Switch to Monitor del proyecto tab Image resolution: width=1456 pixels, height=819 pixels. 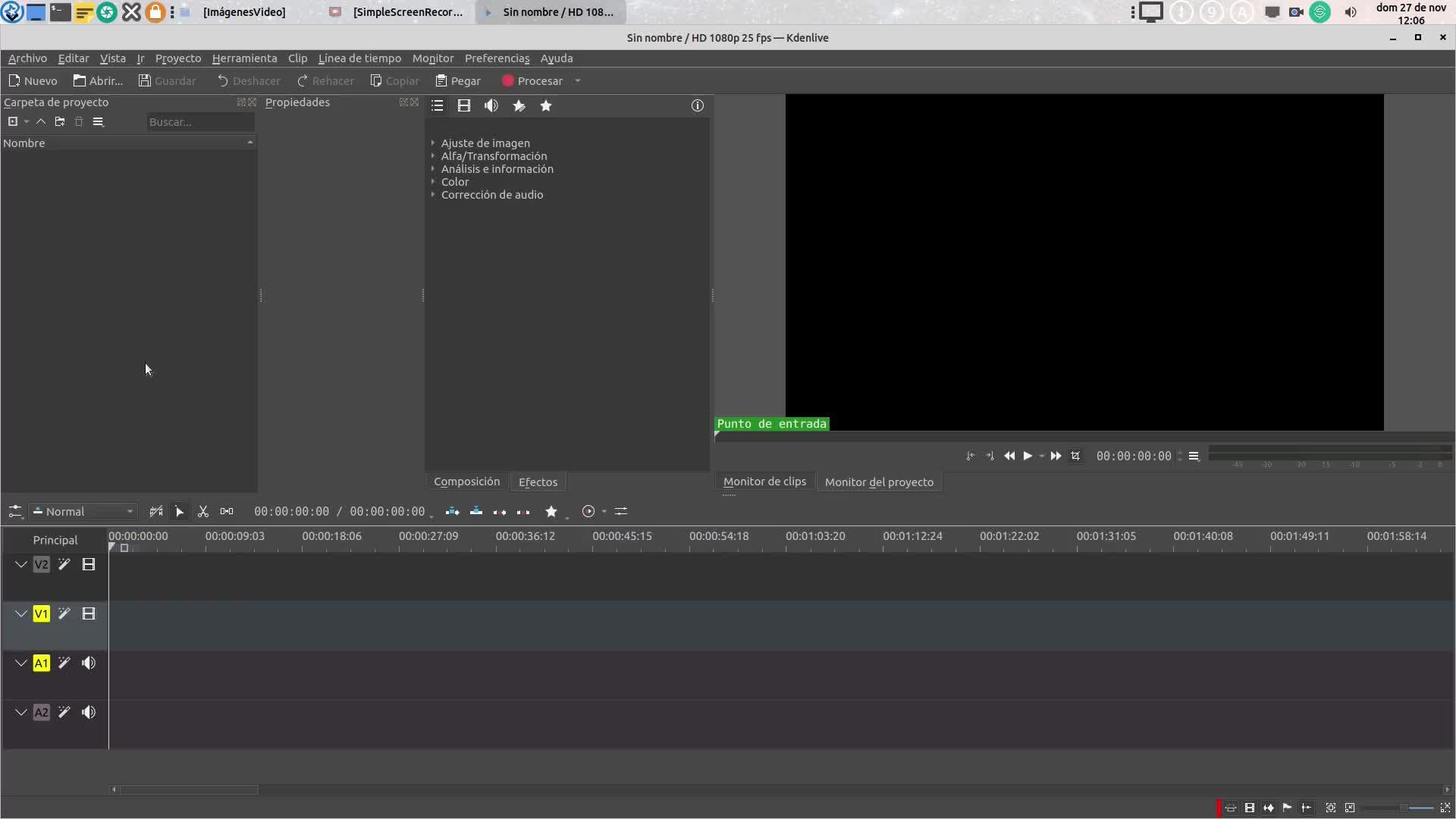point(879,482)
